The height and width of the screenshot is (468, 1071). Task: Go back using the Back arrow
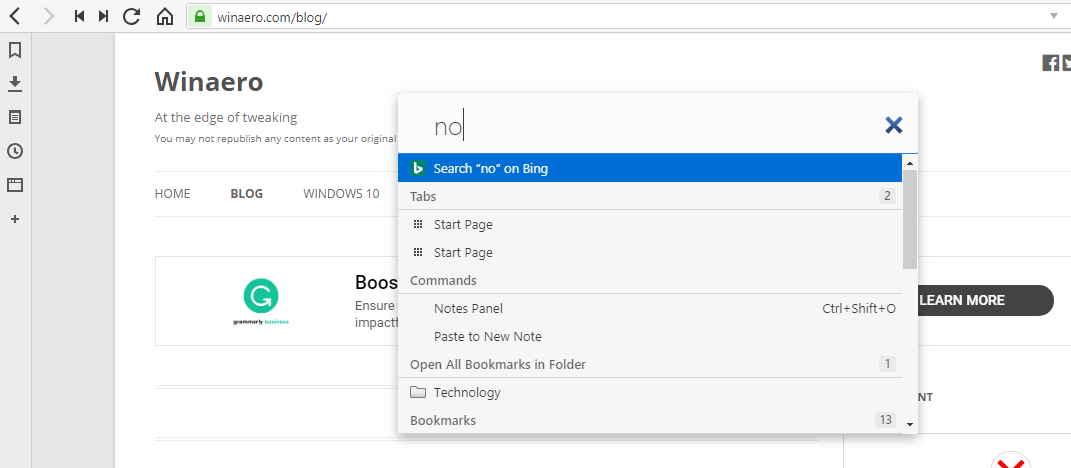pyautogui.click(x=14, y=16)
